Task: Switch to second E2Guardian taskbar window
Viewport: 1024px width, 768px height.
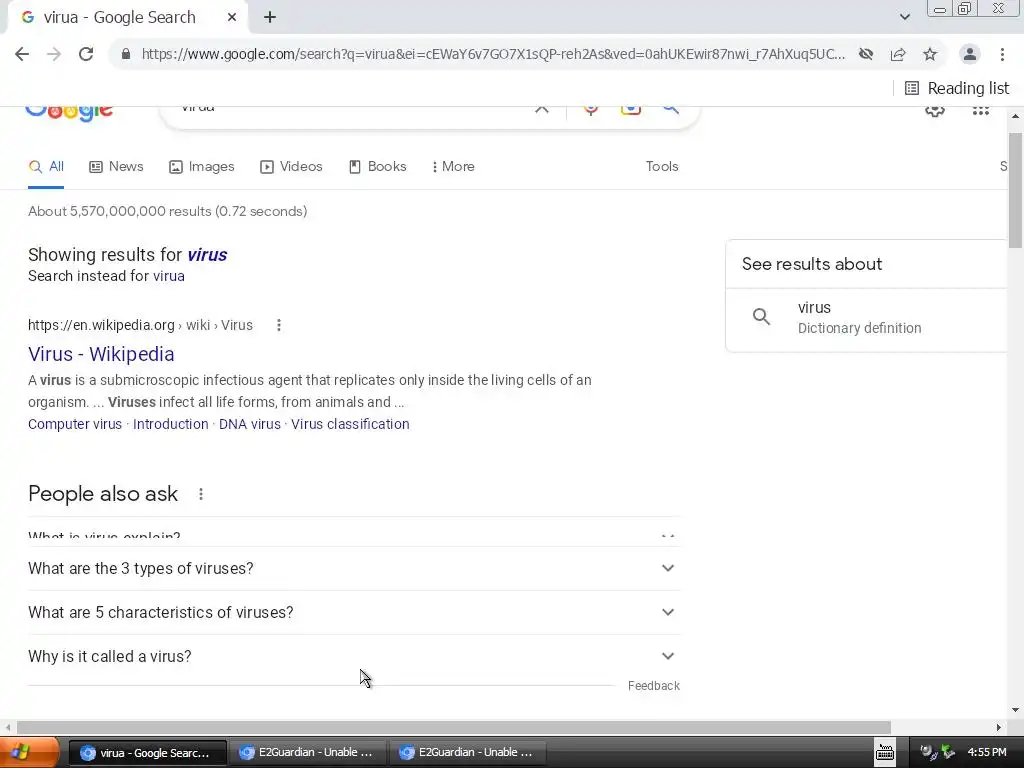Action: 468,753
